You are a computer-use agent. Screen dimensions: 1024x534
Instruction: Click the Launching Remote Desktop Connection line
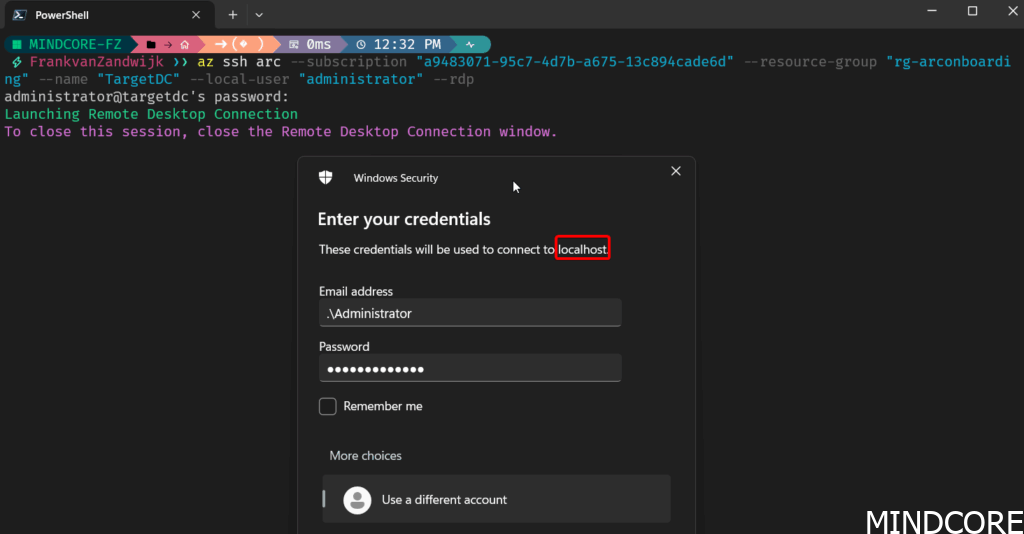pos(151,114)
